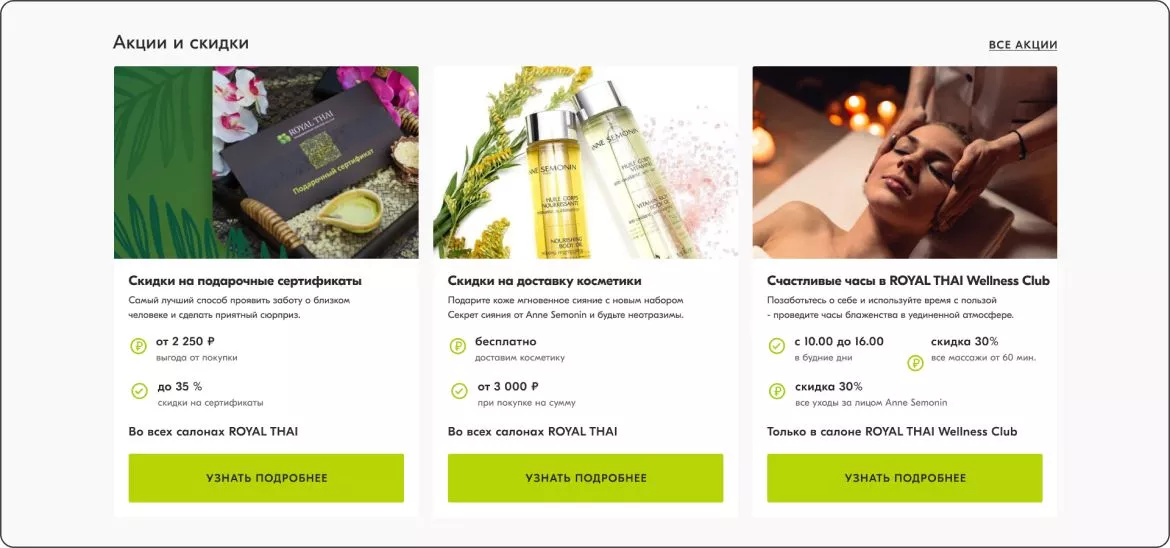
Task: Select 'Счастливые часы в ROYAL THAI Wellness Club' heading
Action: [x=908, y=281]
